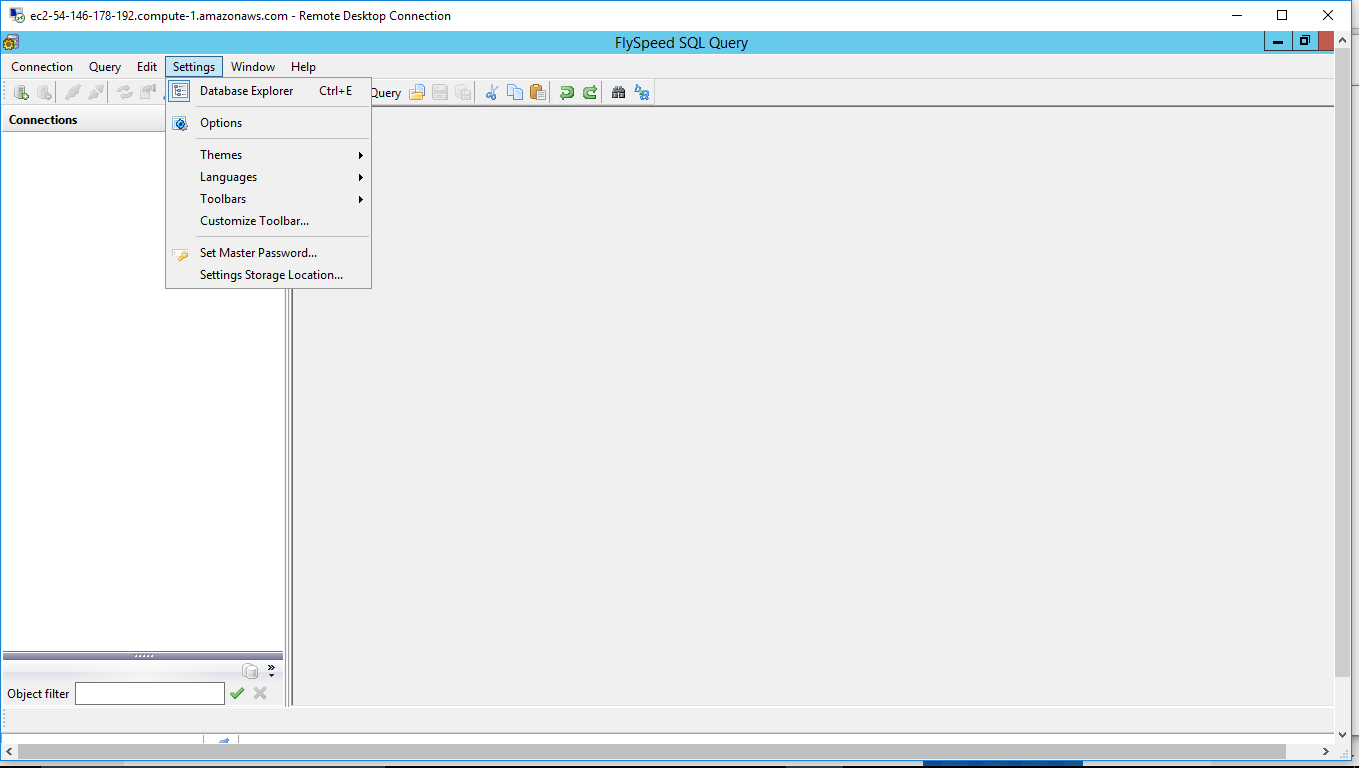Open a saved query file
This screenshot has width=1359, height=768.
pyautogui.click(x=417, y=92)
